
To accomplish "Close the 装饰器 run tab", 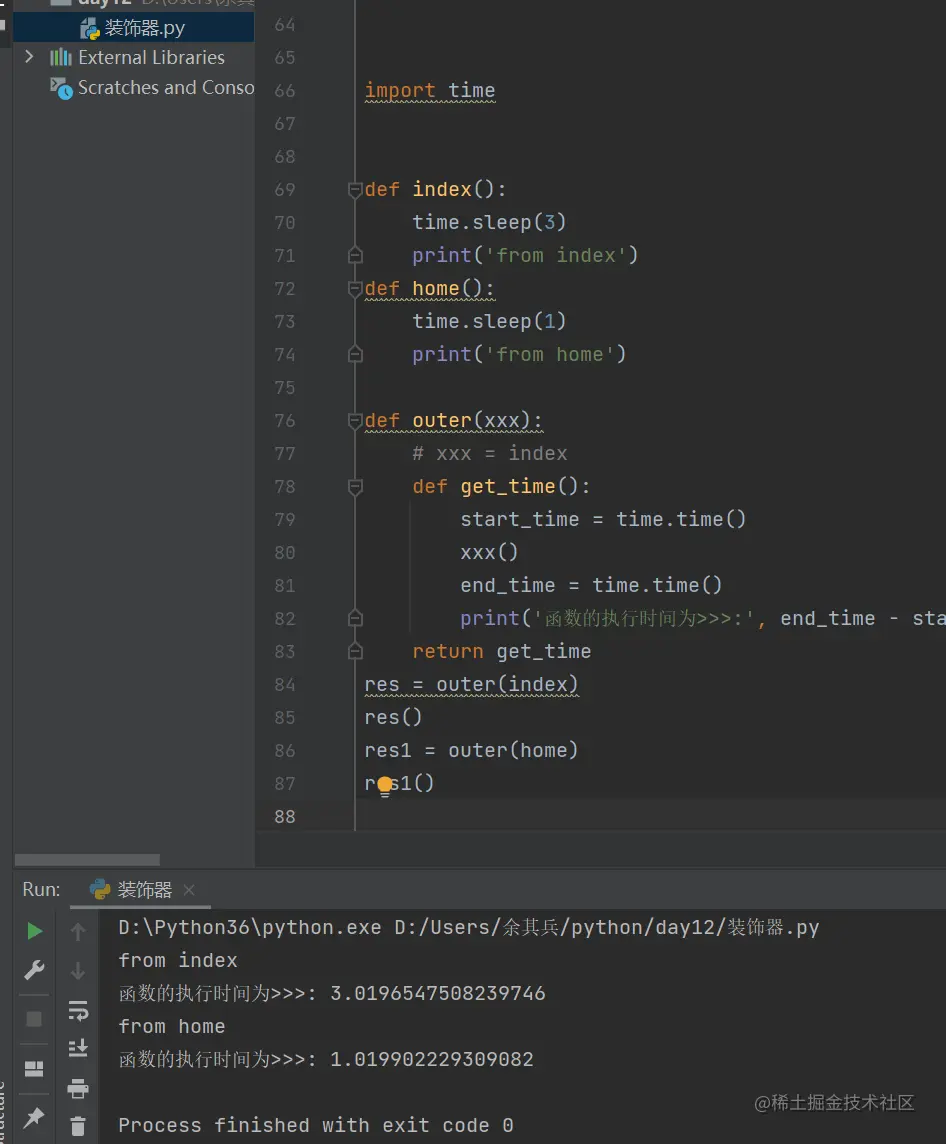I will pos(189,890).
